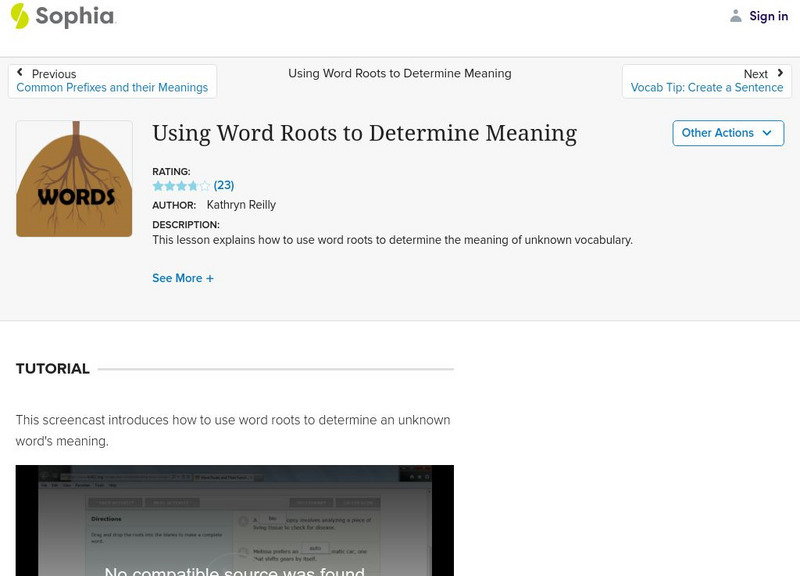Click the Next right arrow icon
Screen dimensions: 800x576
pos(780,73)
